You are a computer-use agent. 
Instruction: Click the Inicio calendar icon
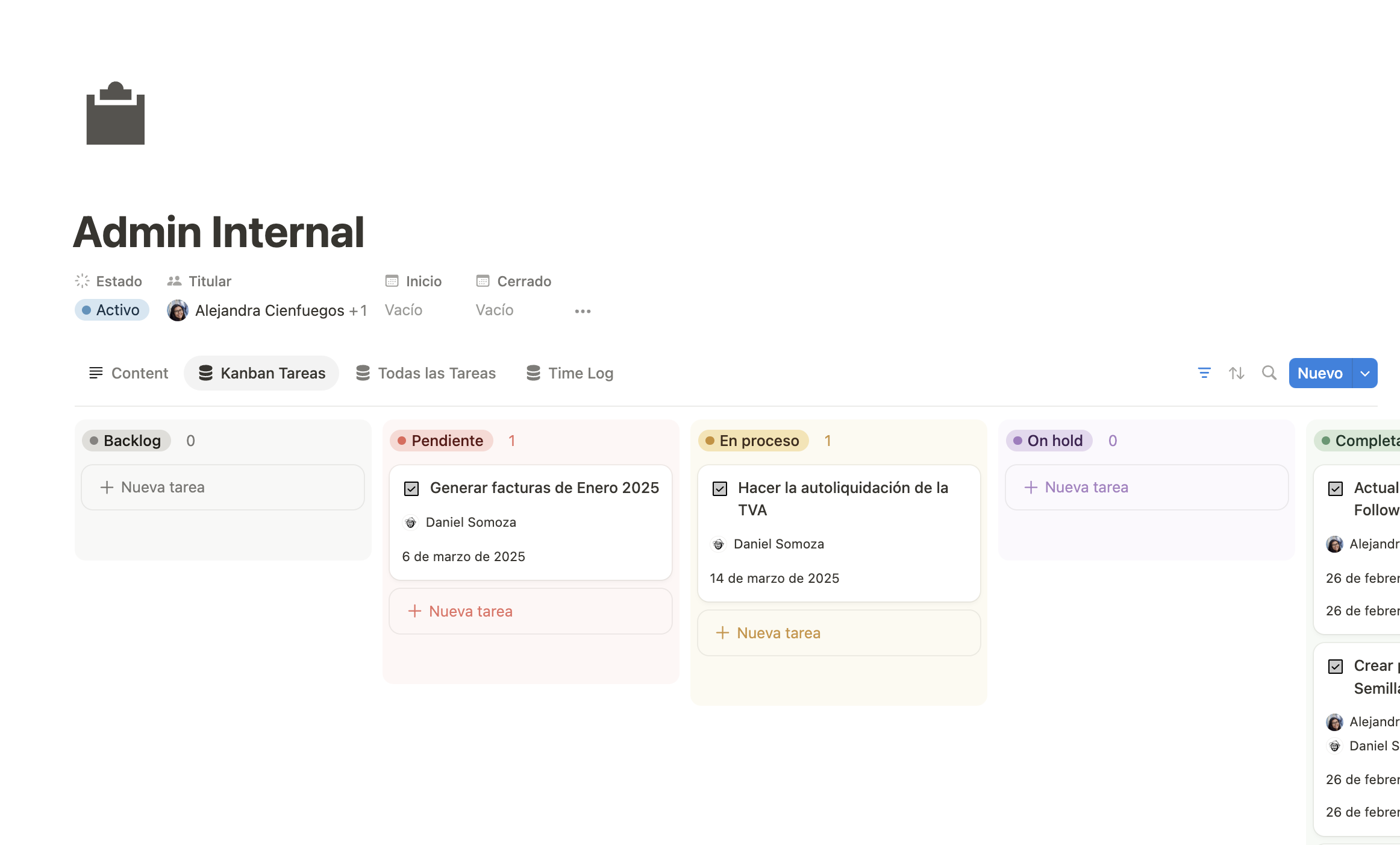pos(392,281)
